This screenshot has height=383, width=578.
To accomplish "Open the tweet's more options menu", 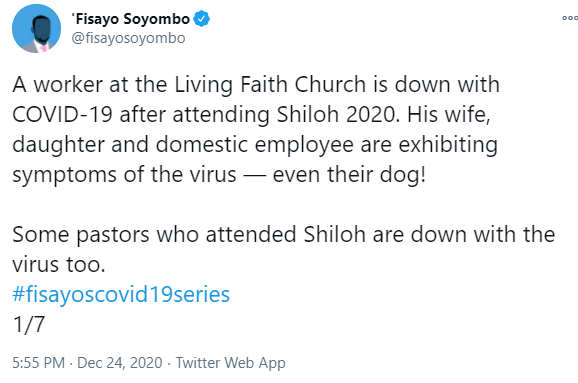I will pos(570,18).
